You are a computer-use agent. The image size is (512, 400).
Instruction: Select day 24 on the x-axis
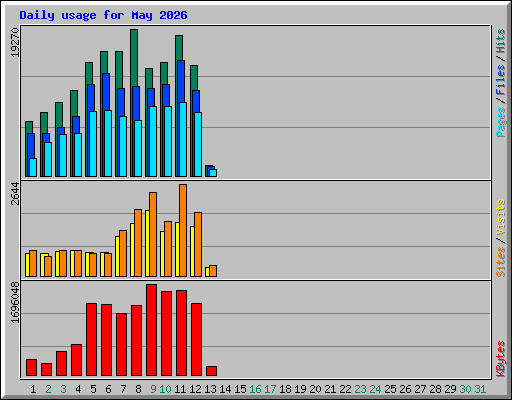point(375,389)
